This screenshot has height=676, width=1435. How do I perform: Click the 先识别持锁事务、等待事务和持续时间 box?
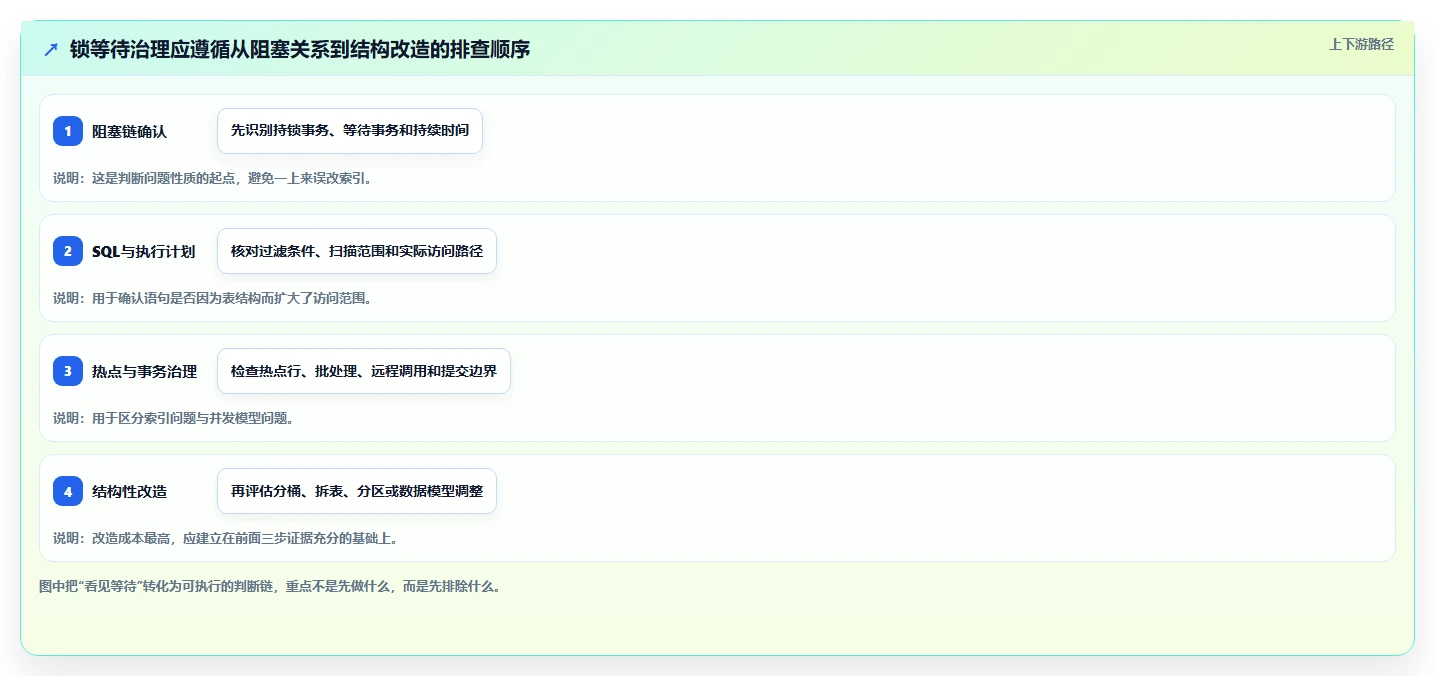[350, 131]
